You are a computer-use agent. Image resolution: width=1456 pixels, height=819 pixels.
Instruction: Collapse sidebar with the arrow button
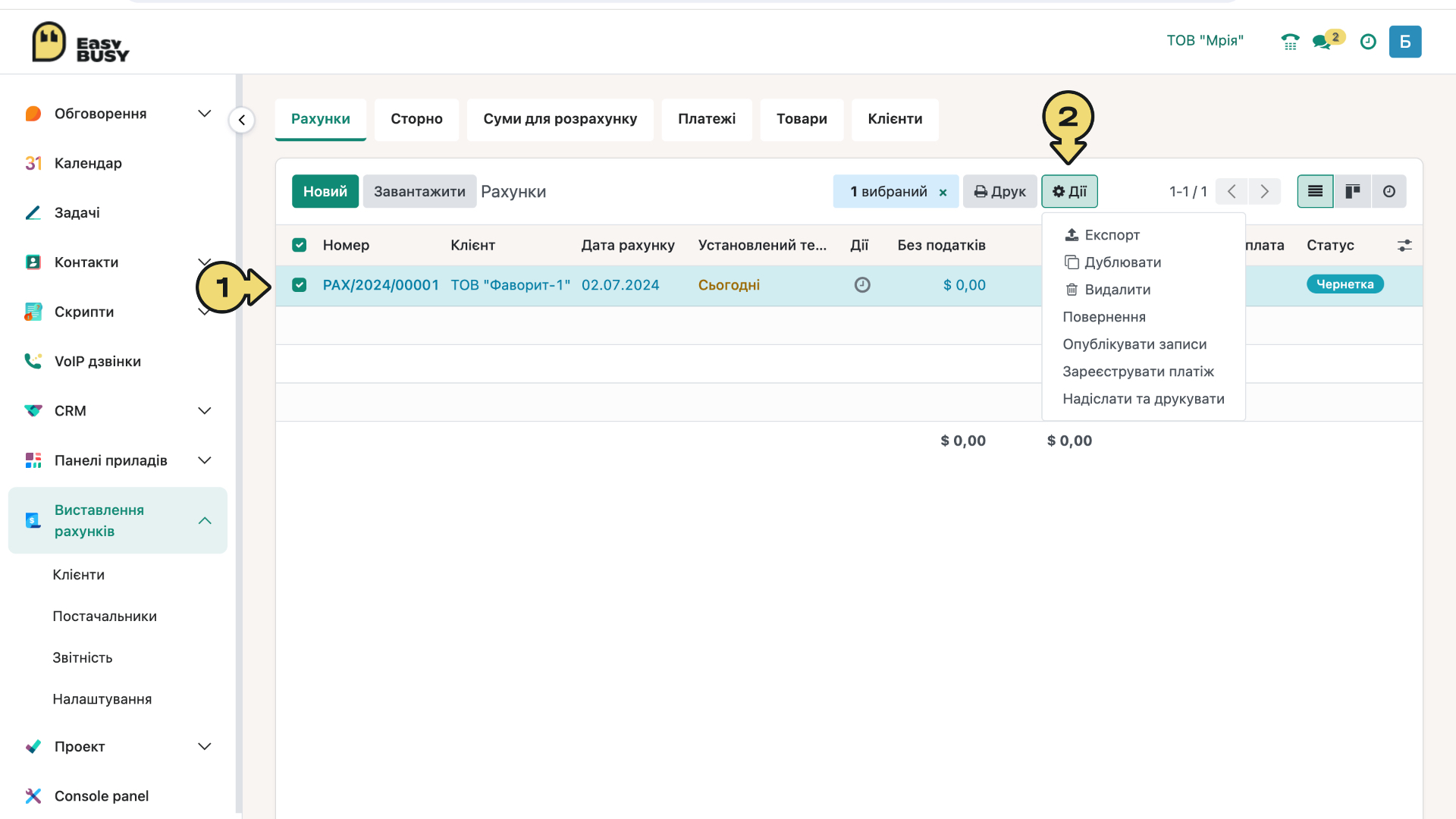241,120
